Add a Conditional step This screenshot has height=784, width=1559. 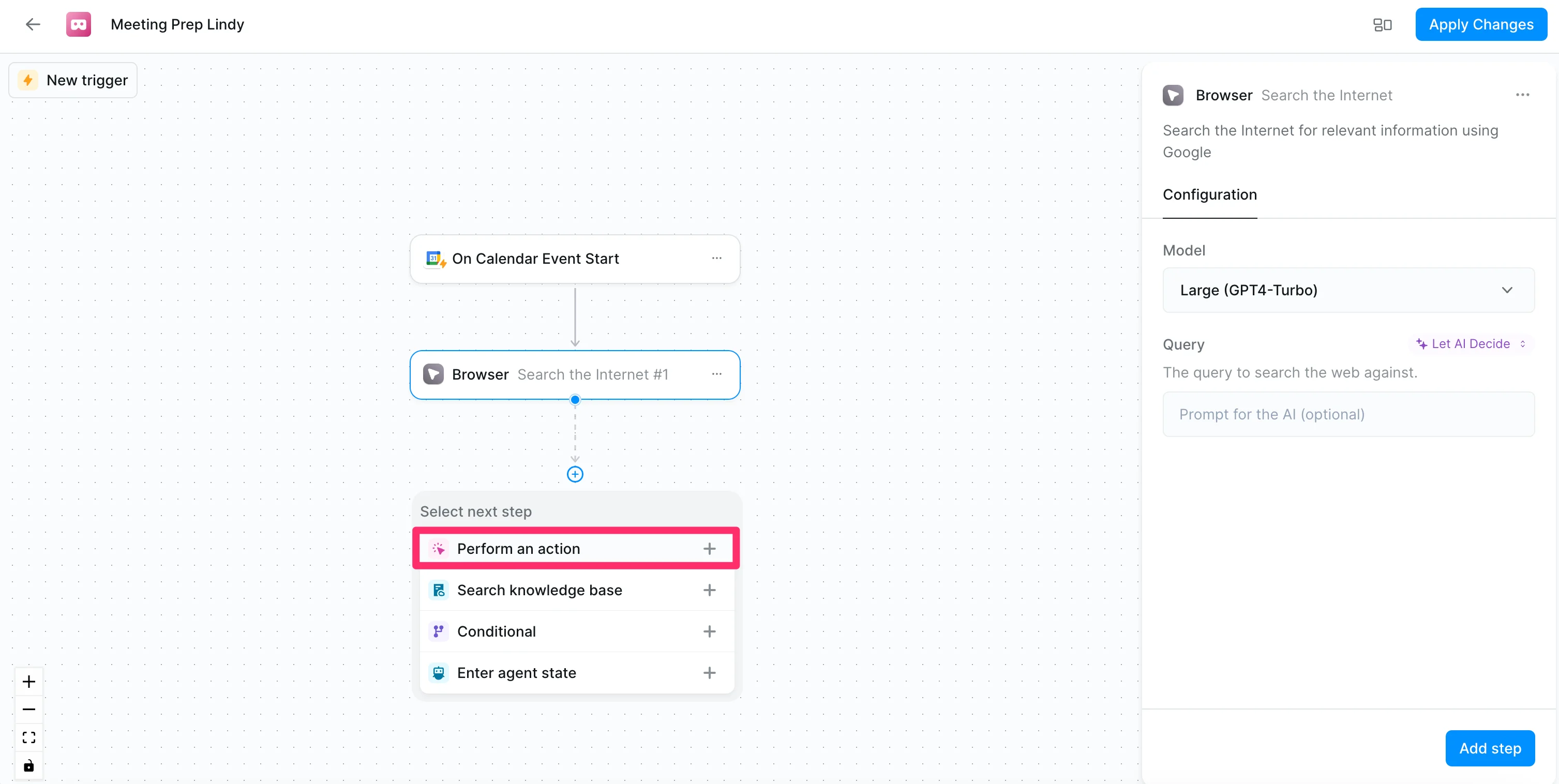tap(576, 631)
